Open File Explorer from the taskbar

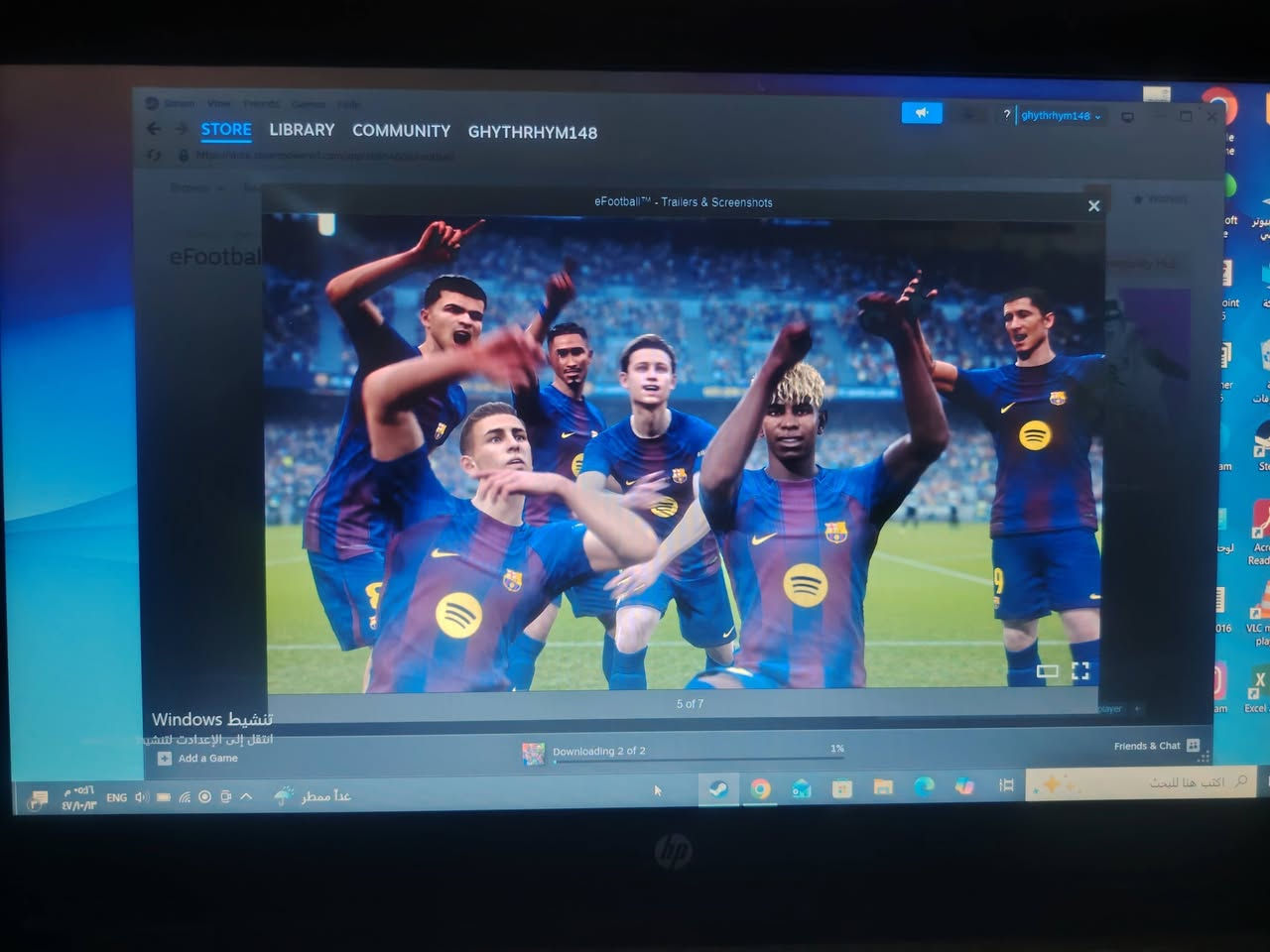[883, 787]
